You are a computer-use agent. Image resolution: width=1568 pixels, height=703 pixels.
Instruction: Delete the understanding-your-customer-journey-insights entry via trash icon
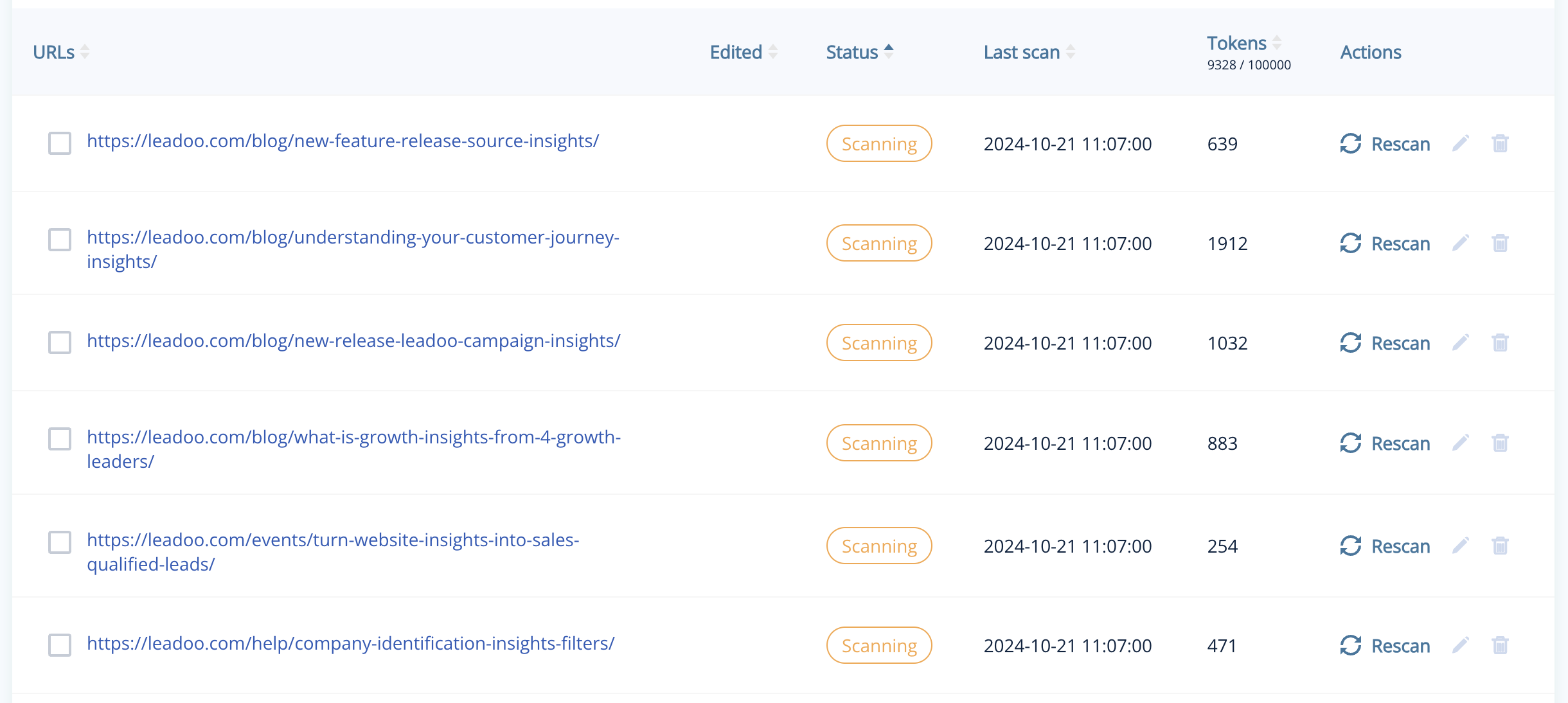1501,243
